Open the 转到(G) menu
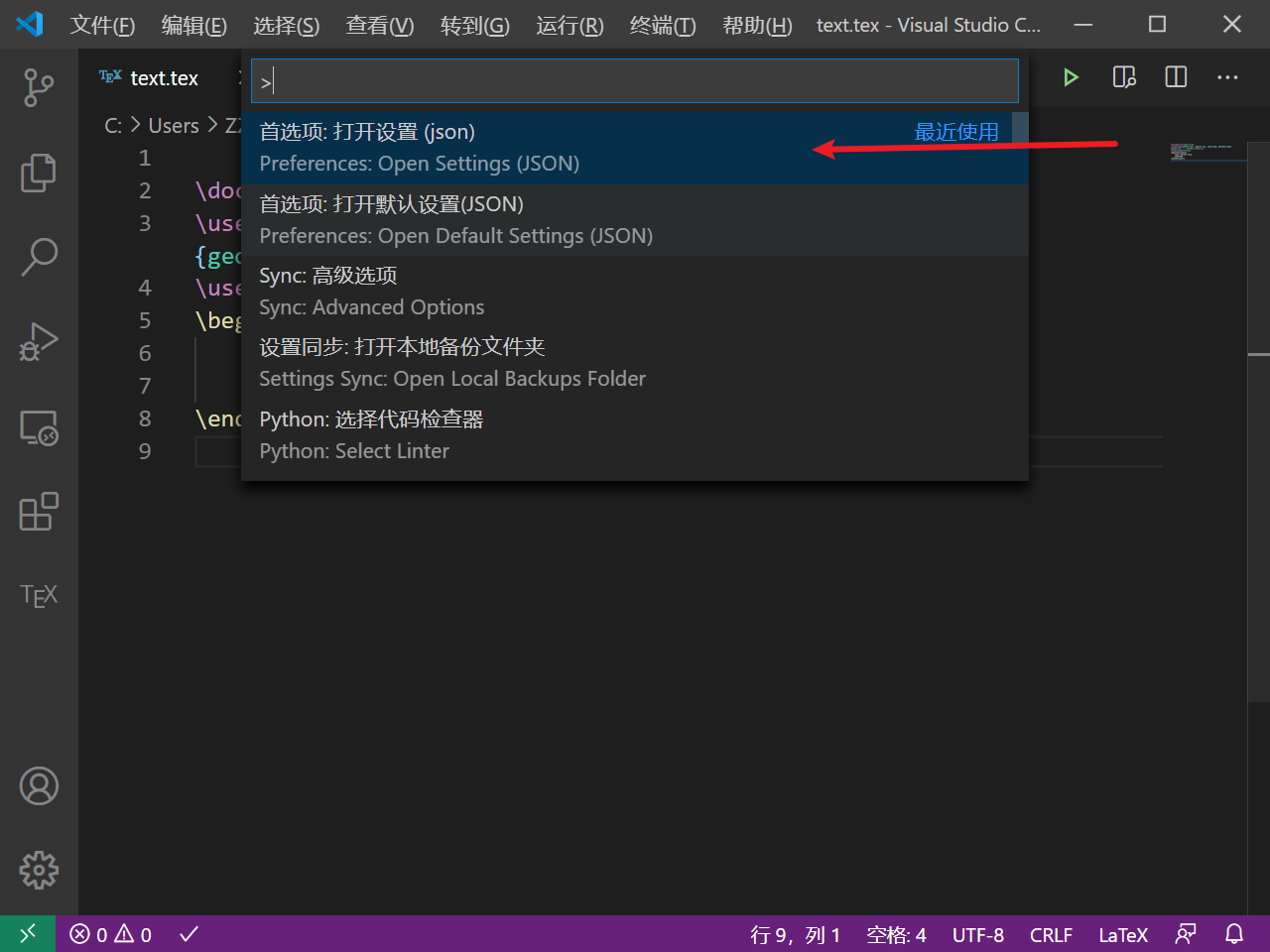 tap(474, 25)
